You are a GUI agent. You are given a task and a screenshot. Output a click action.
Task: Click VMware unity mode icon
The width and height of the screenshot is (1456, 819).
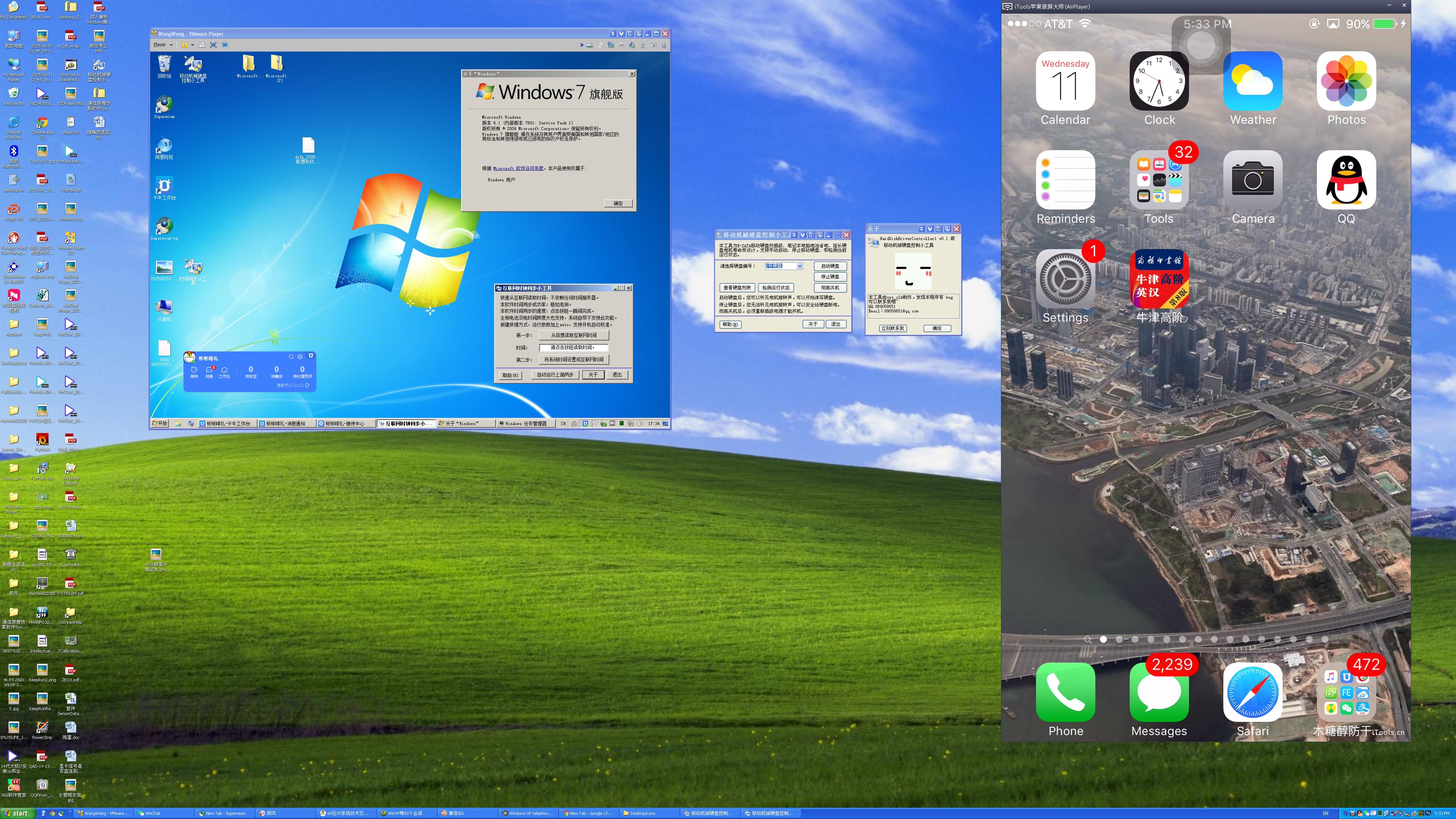224,45
